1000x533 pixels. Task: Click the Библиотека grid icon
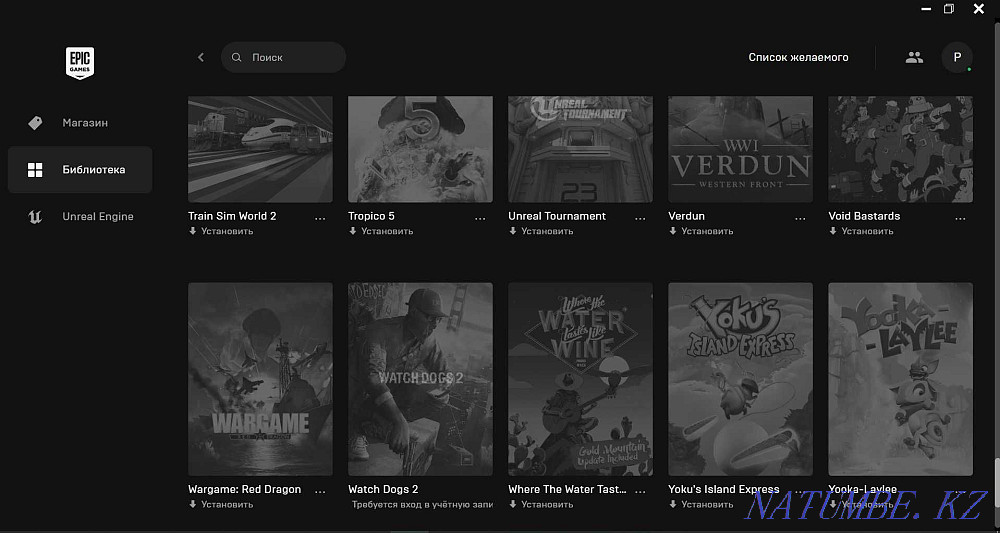(x=35, y=170)
